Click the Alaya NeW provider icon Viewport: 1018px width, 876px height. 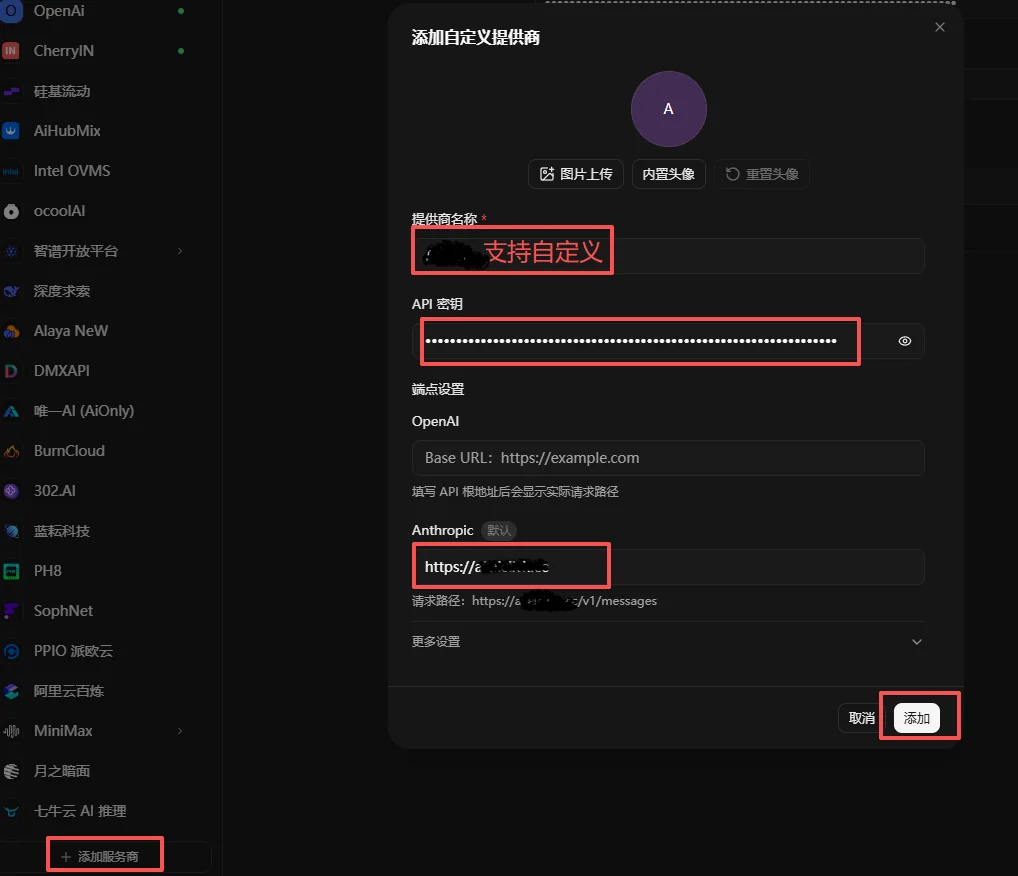[x=11, y=331]
